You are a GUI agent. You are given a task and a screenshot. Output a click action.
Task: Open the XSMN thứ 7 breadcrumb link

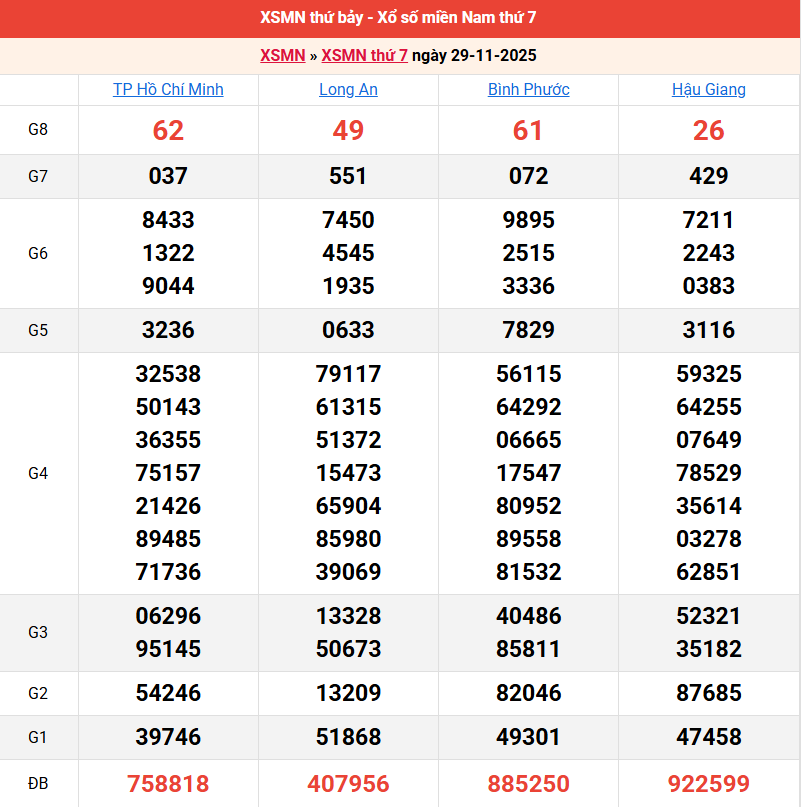364,56
